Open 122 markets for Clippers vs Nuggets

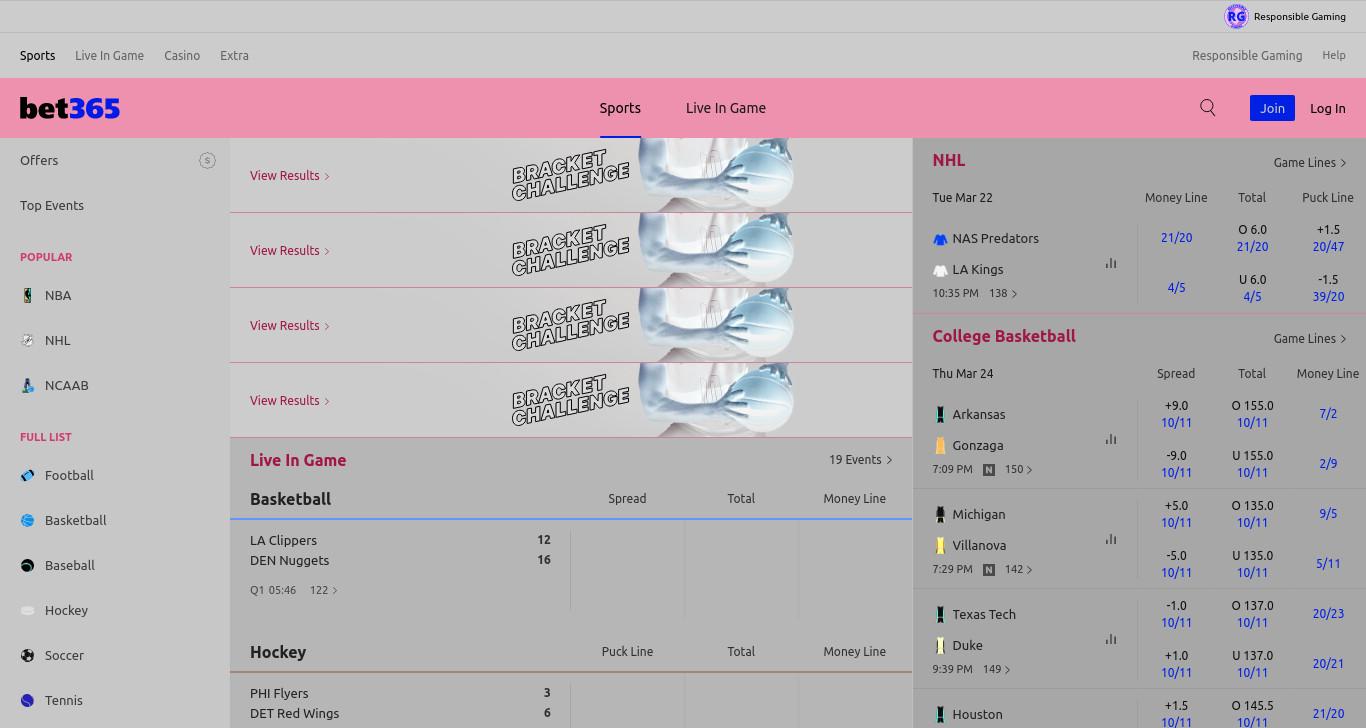pyautogui.click(x=323, y=590)
